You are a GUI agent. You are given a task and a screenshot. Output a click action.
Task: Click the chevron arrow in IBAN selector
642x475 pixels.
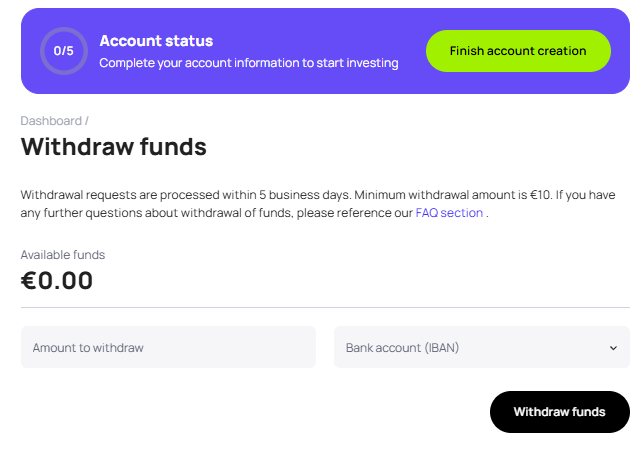613,348
